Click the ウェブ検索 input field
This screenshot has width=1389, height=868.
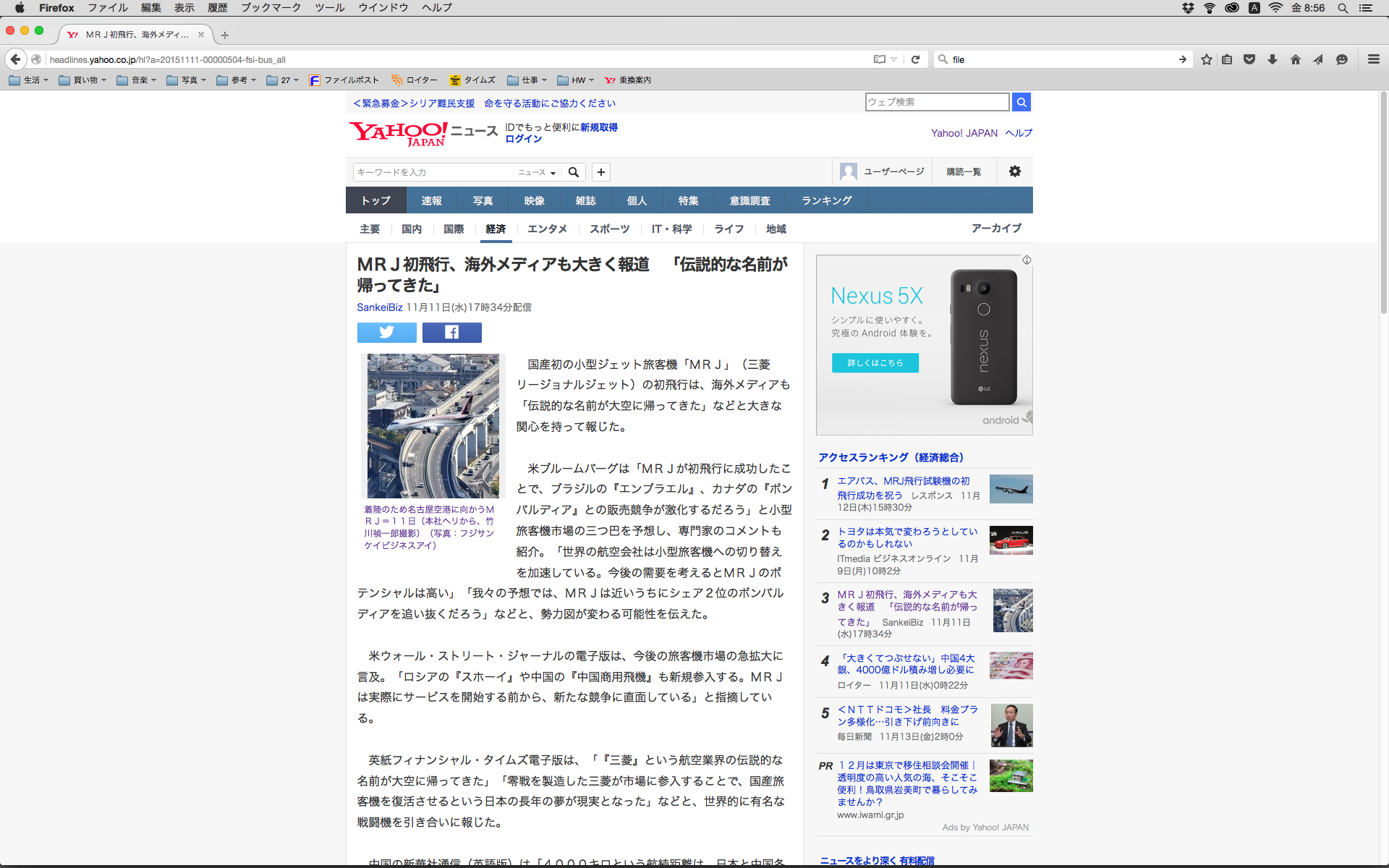tap(936, 102)
